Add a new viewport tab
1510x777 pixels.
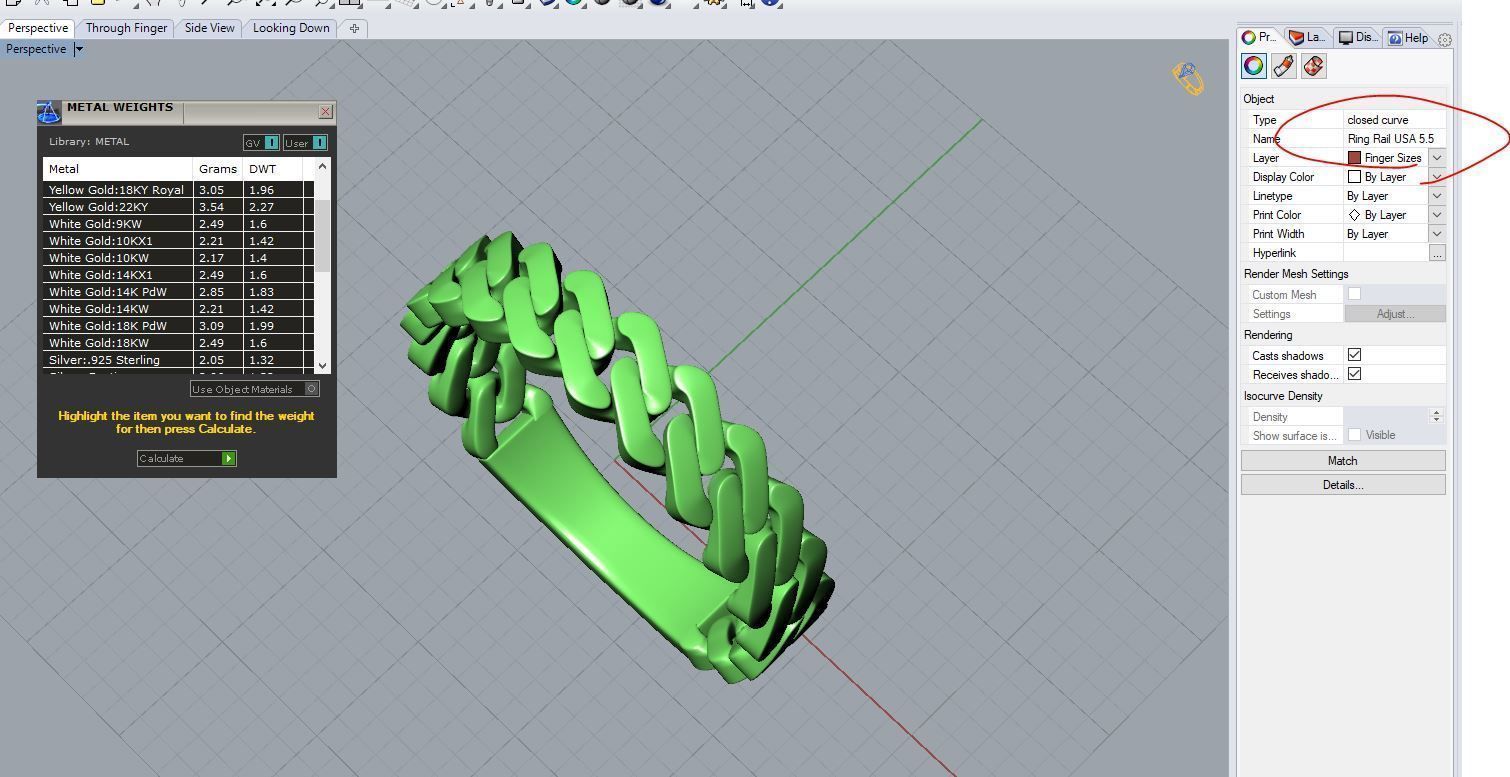click(354, 28)
